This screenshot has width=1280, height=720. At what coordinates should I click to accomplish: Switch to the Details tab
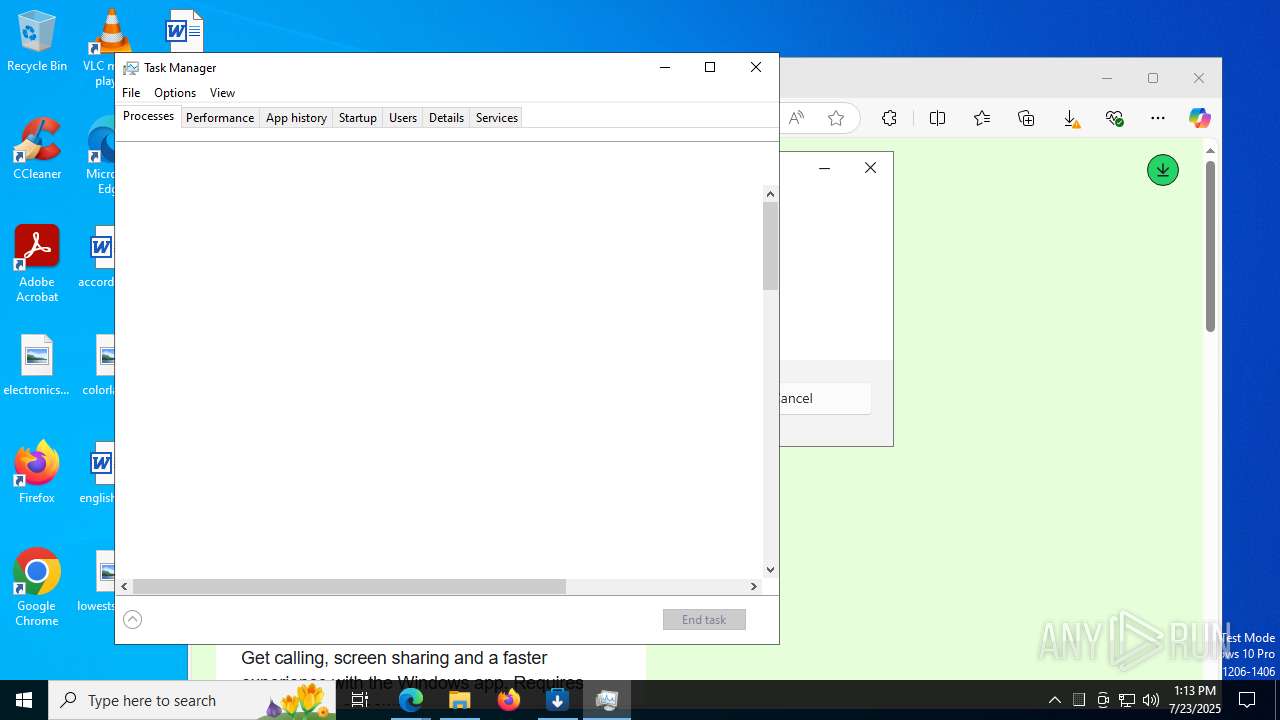pyautogui.click(x=446, y=118)
